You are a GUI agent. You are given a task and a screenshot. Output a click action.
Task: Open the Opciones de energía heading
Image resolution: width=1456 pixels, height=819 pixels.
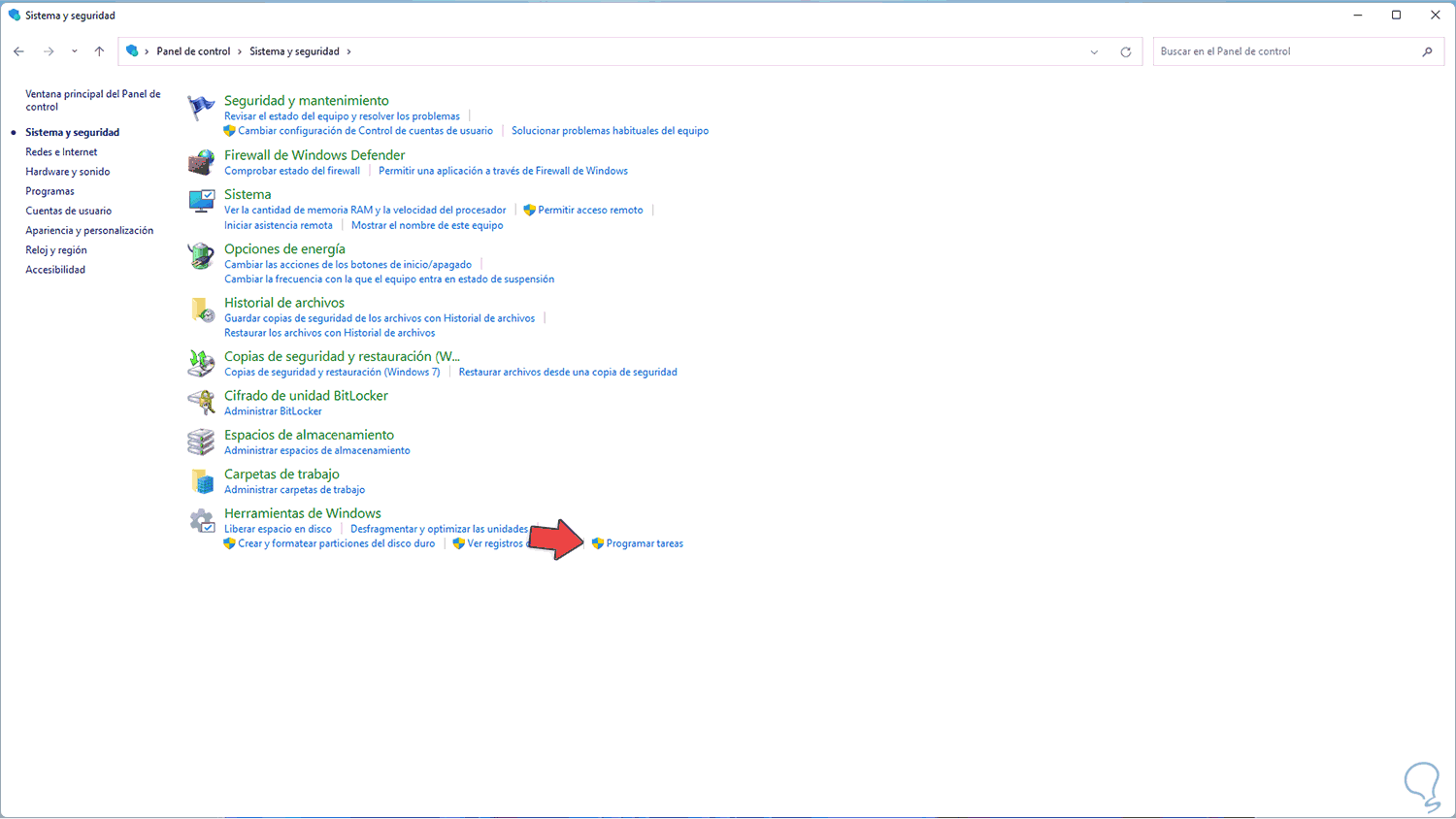point(284,249)
